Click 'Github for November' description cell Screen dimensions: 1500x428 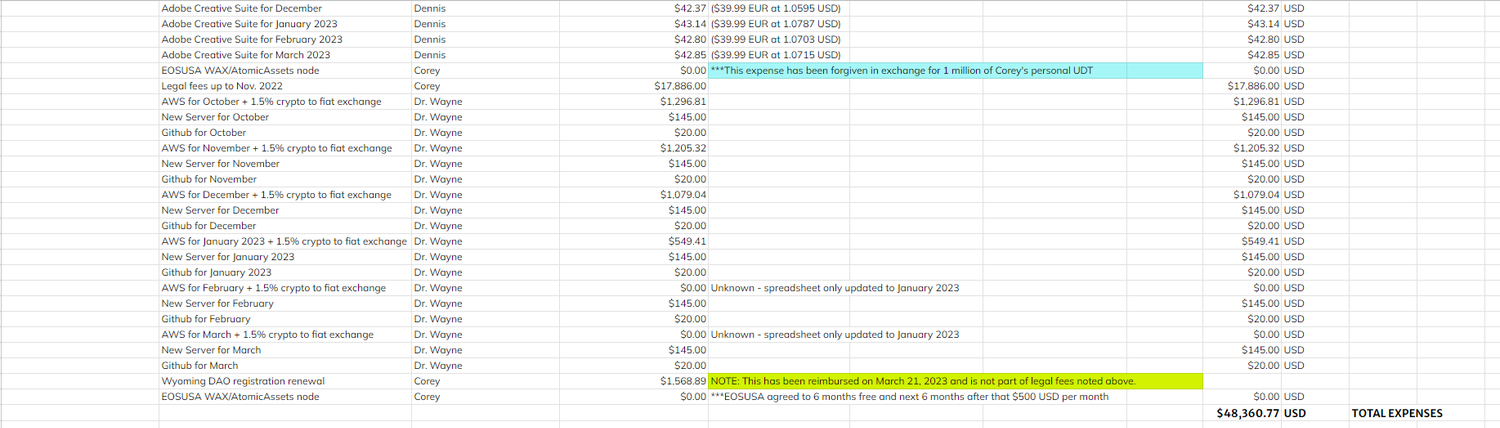(x=209, y=179)
